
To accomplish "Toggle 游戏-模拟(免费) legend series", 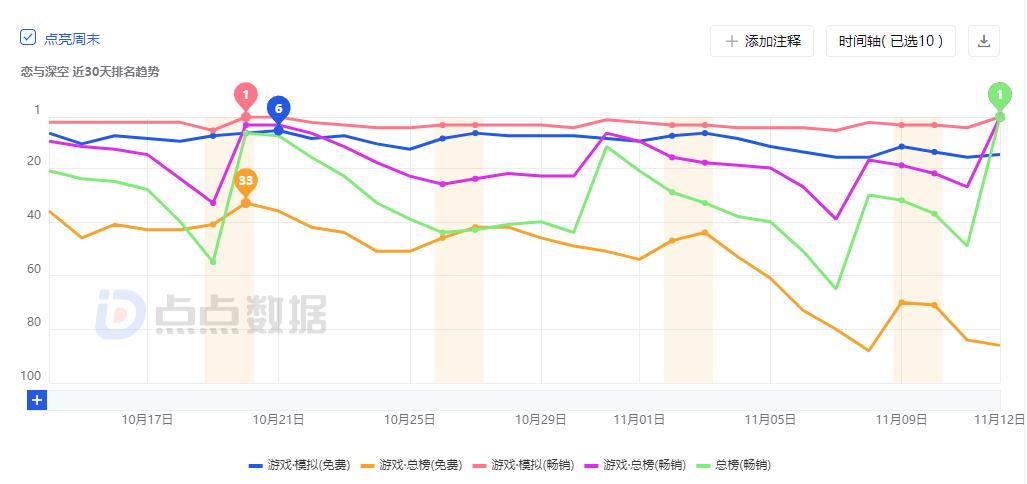I will pyautogui.click(x=299, y=465).
